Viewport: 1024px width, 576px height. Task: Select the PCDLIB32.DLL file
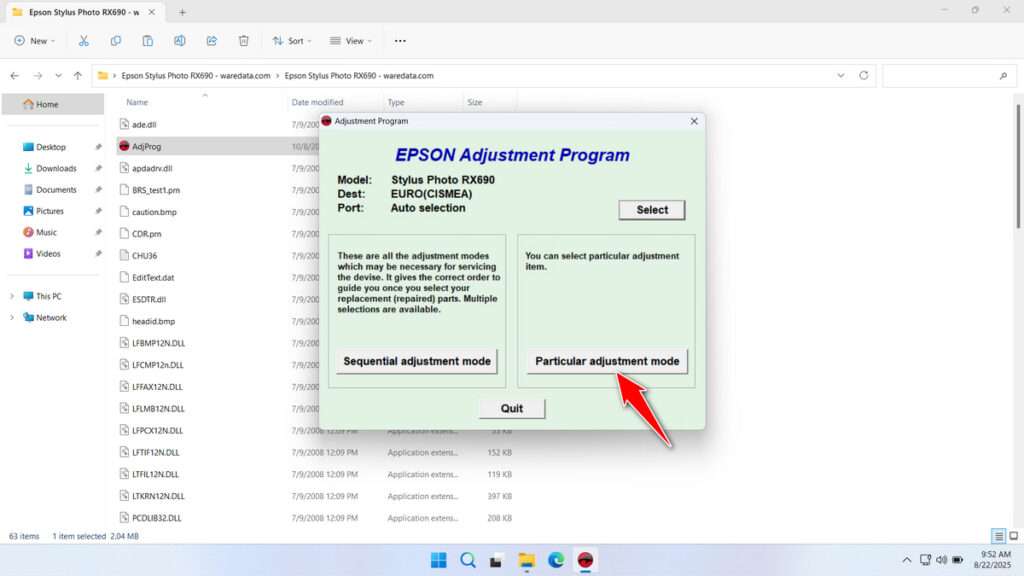pos(156,518)
